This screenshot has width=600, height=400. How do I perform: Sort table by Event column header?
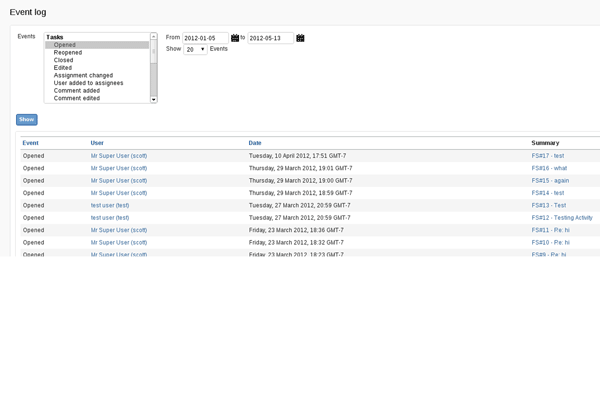30,143
